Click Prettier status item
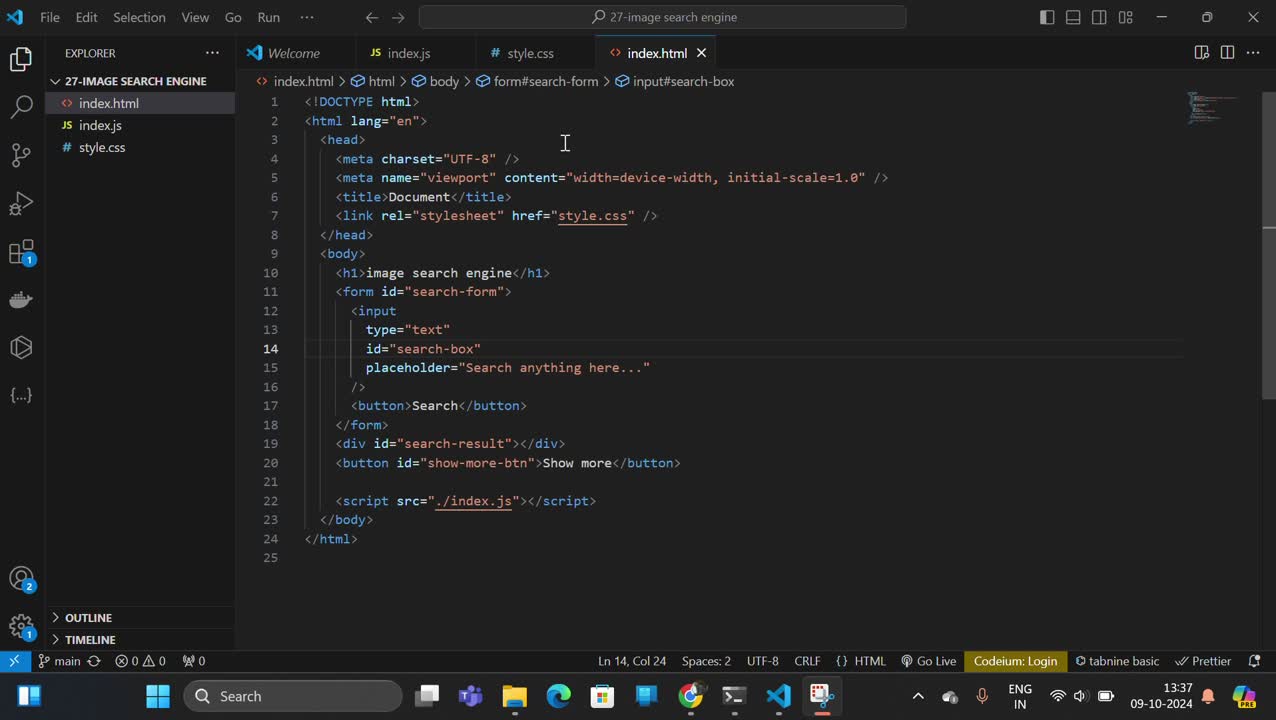1276x720 pixels. coord(1203,661)
